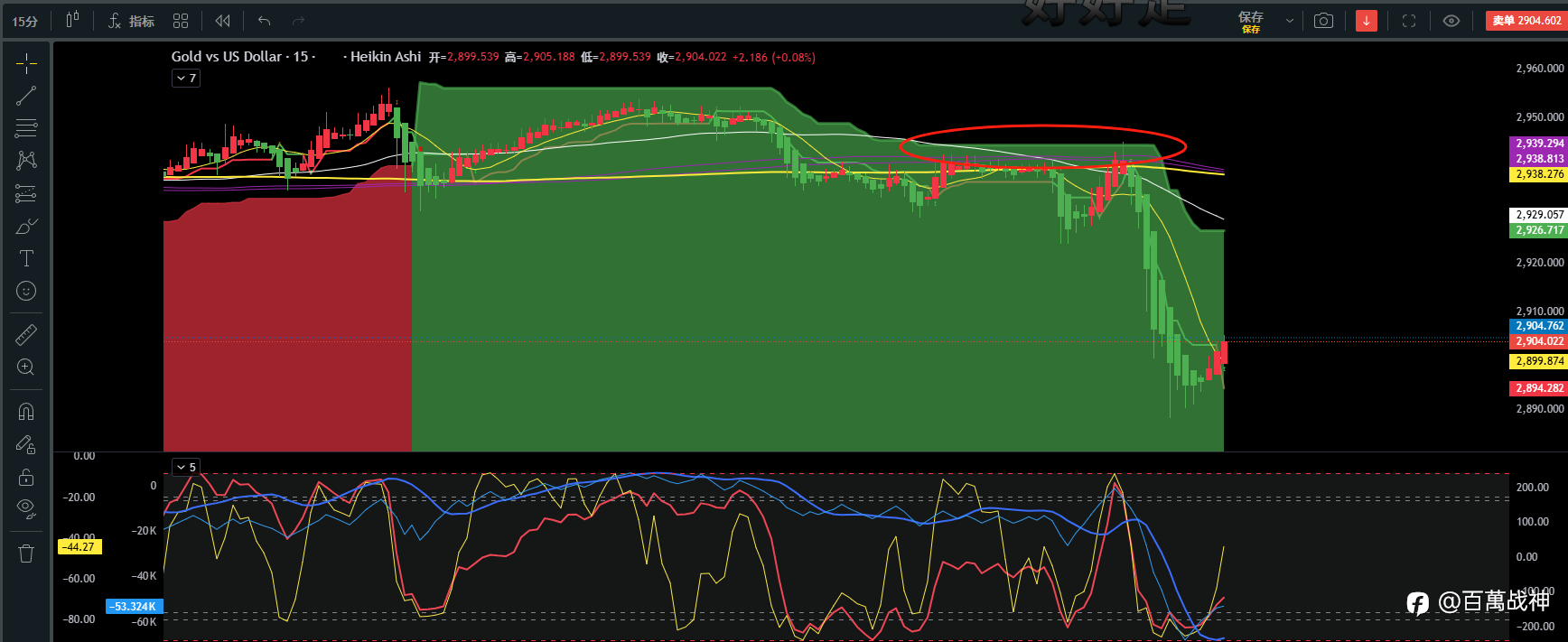Select the crosshair cursor tool
The image size is (1568, 642).
26,62
